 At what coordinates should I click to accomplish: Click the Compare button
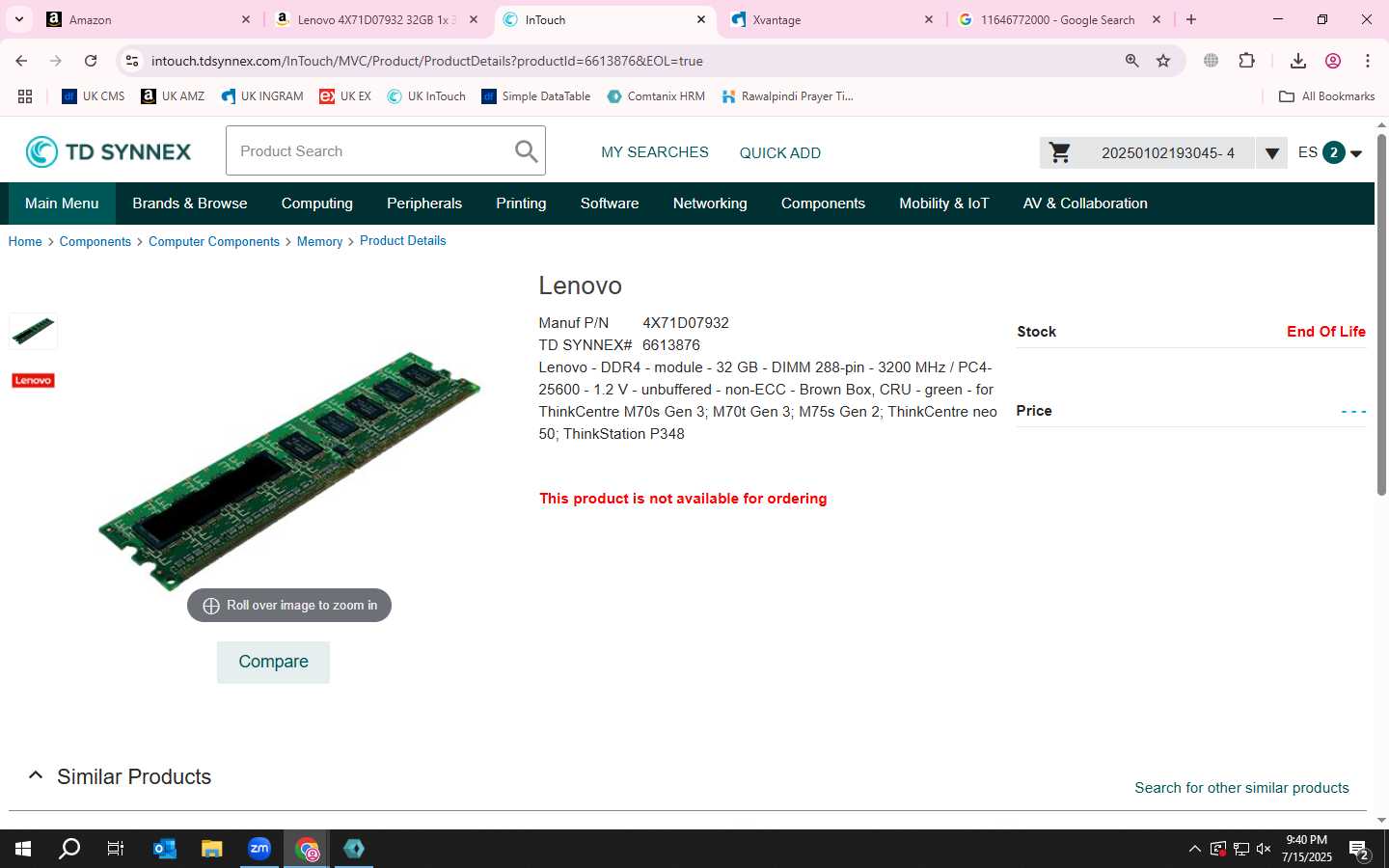(273, 662)
